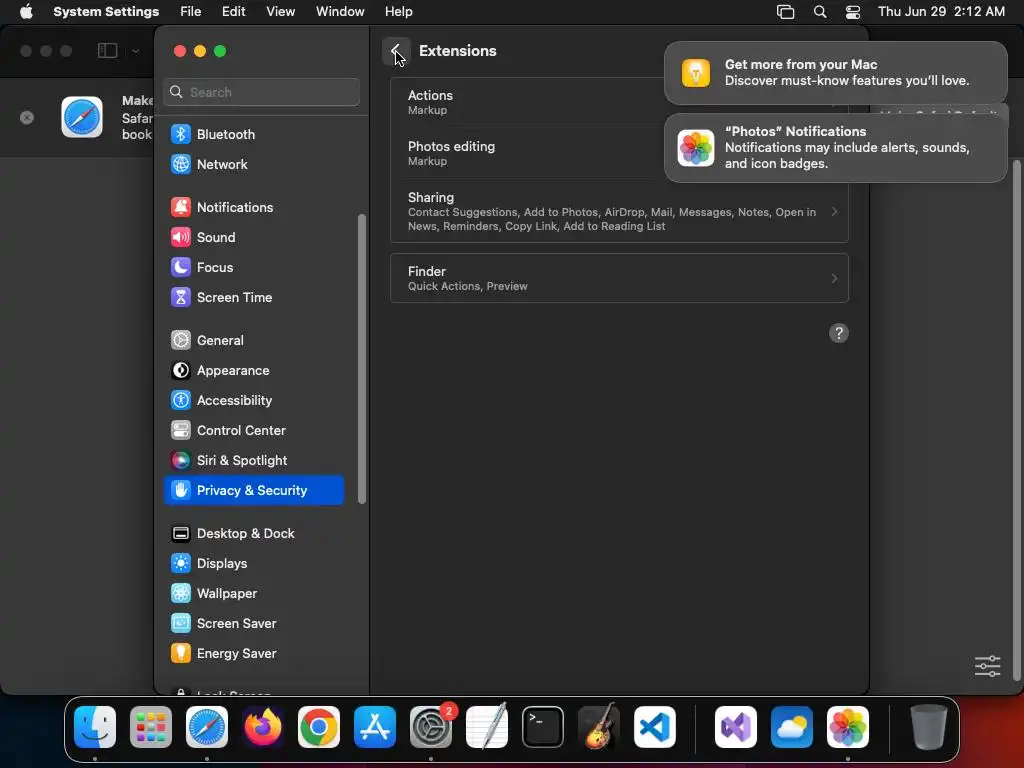The height and width of the screenshot is (768, 1024).
Task: Toggle Safari sidebar button in background window
Action: [x=107, y=51]
